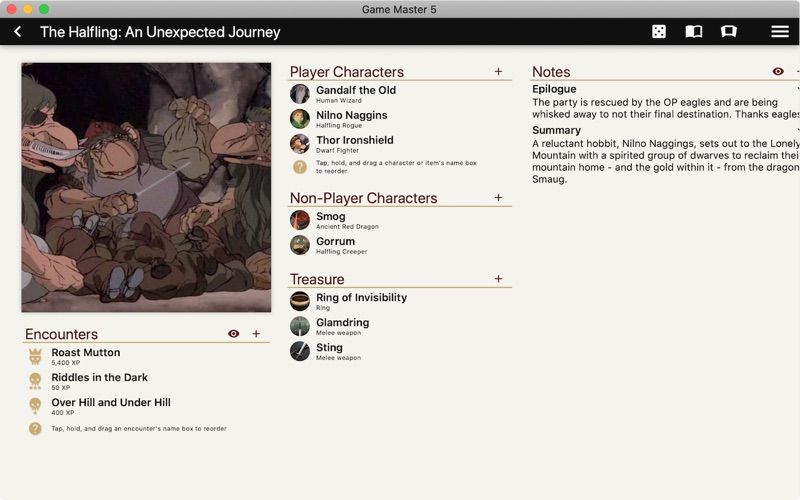Open the compendium book icon
Screen dimensions: 800x500
[x=693, y=32]
